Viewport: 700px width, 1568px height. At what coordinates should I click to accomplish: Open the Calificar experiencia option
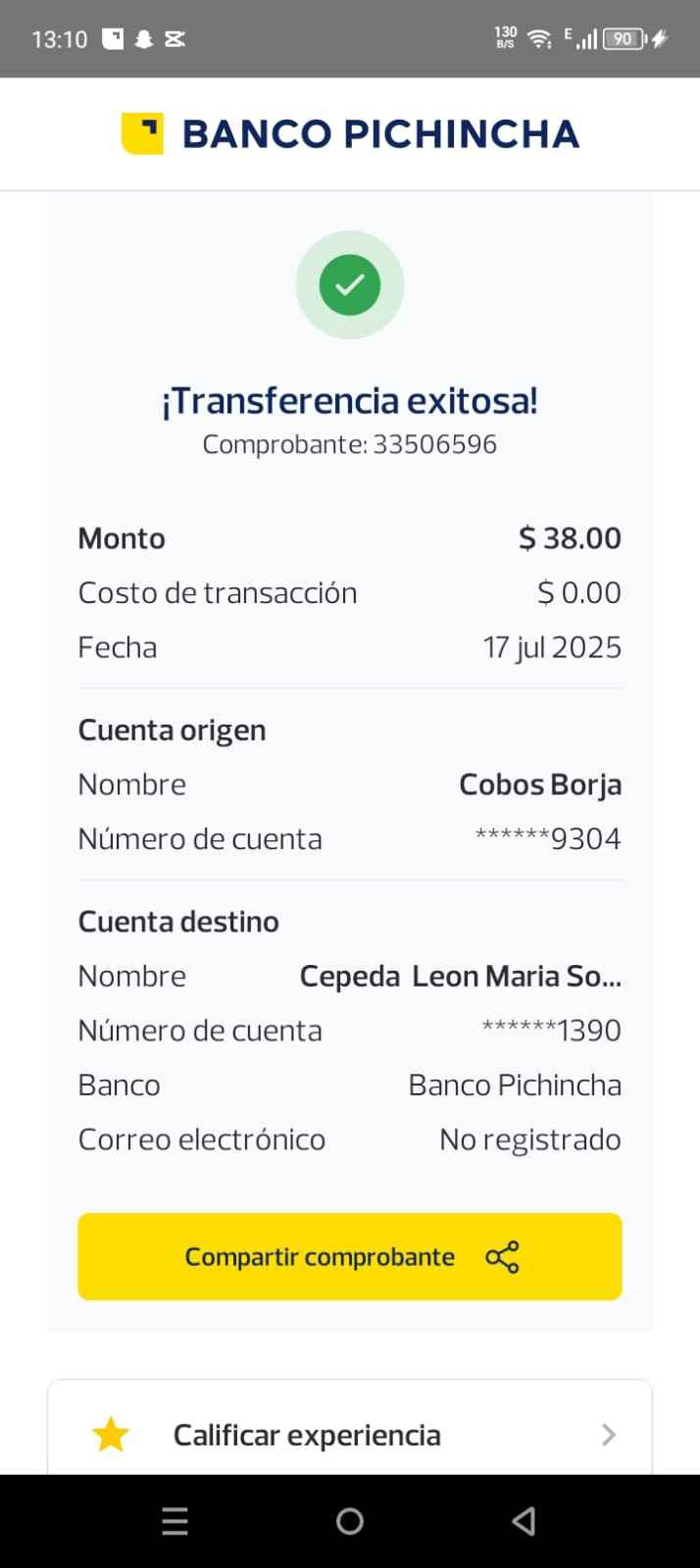pos(307,1435)
